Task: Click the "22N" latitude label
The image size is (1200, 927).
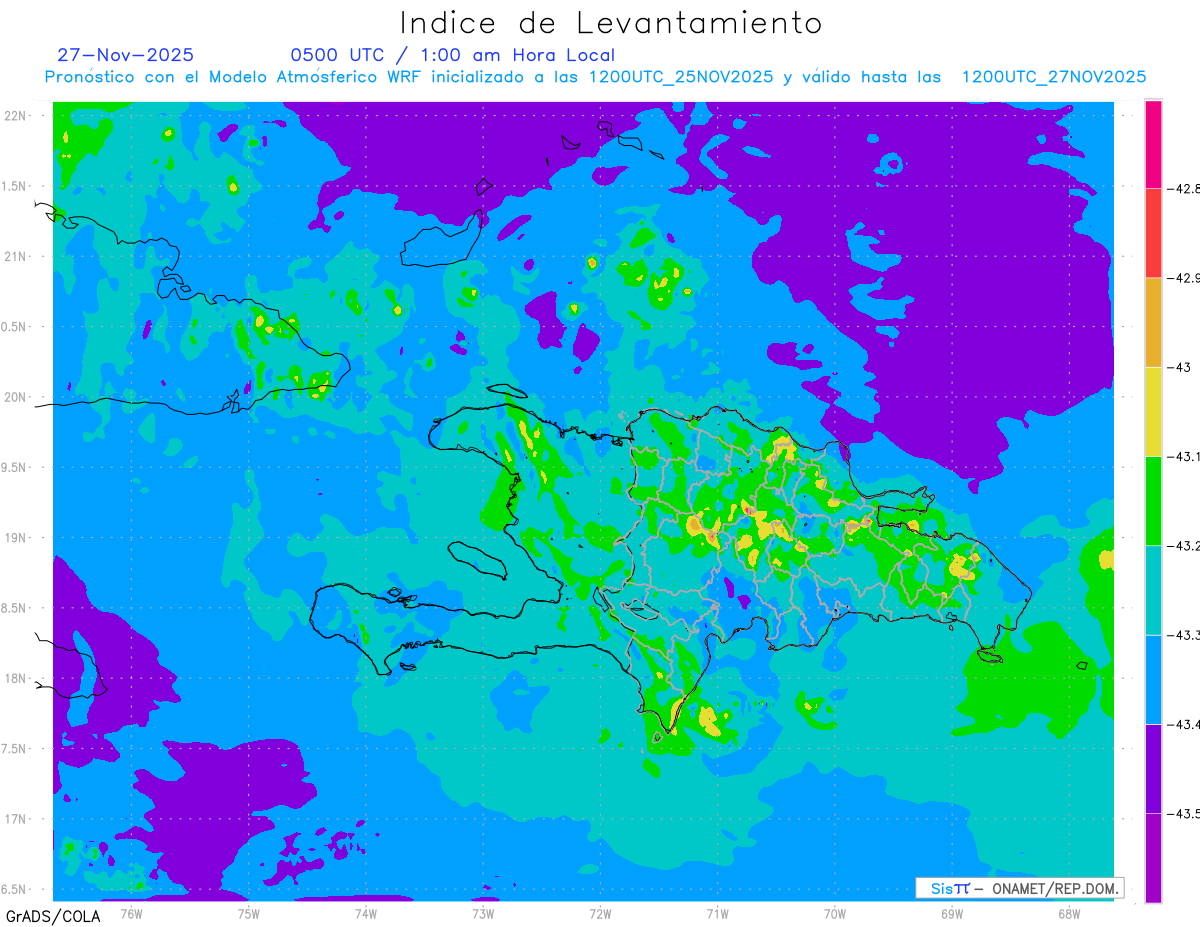Action: click(x=15, y=115)
